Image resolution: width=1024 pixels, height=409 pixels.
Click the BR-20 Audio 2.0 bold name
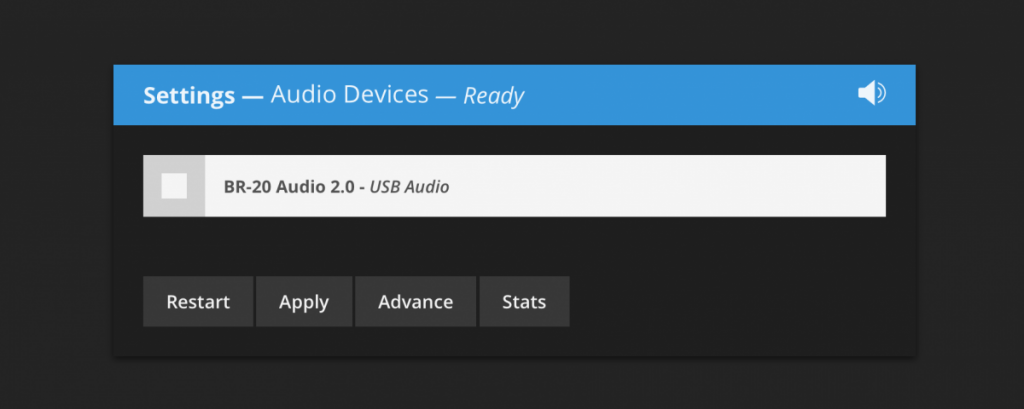pos(292,187)
